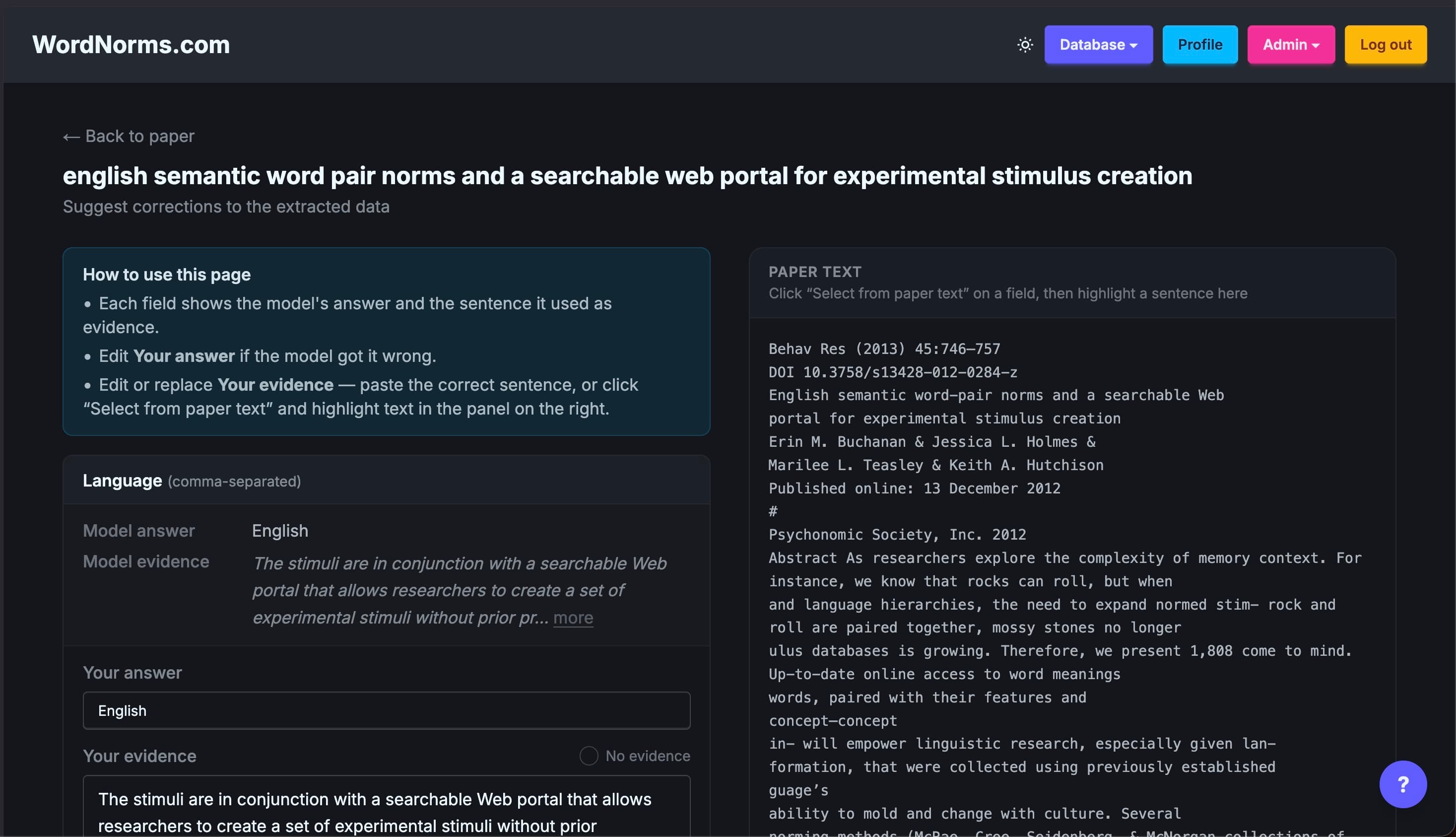Click the left arrow beside Back to paper
Viewport: 1456px width, 837px height.
[71, 136]
